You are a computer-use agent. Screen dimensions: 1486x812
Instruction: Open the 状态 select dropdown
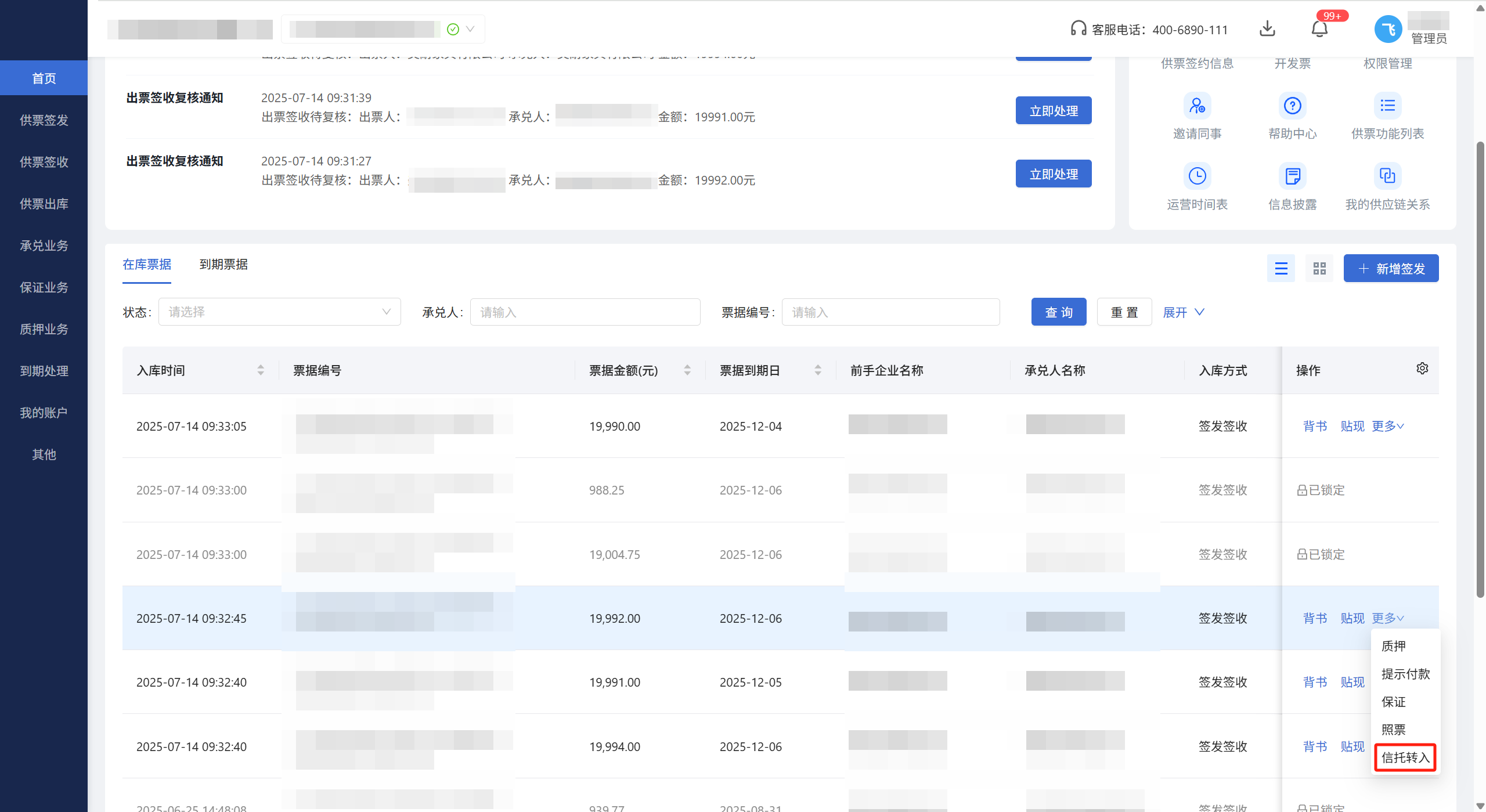[x=279, y=312]
